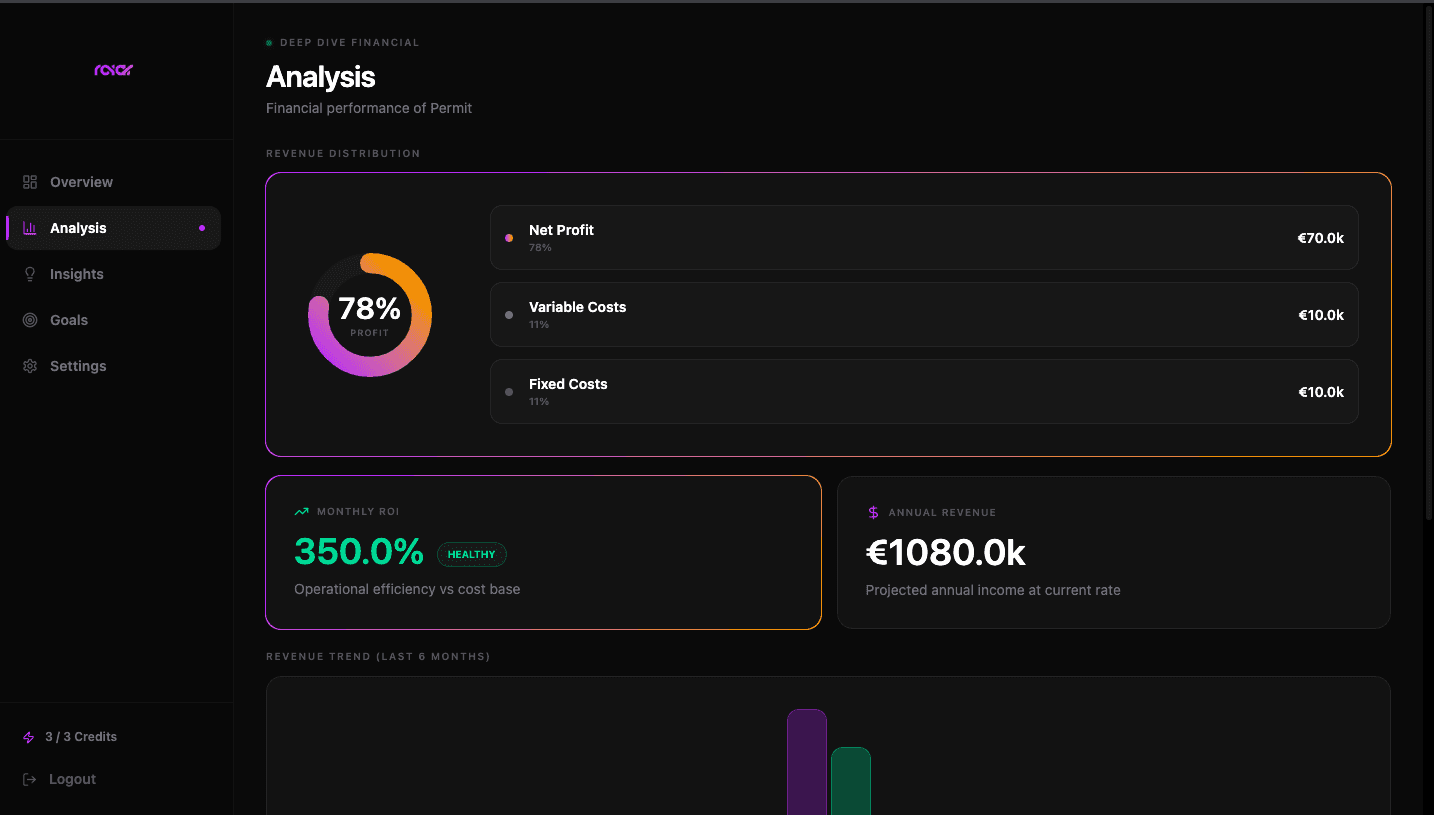Click the €10.0k Fixed Costs value

(x=1320, y=392)
